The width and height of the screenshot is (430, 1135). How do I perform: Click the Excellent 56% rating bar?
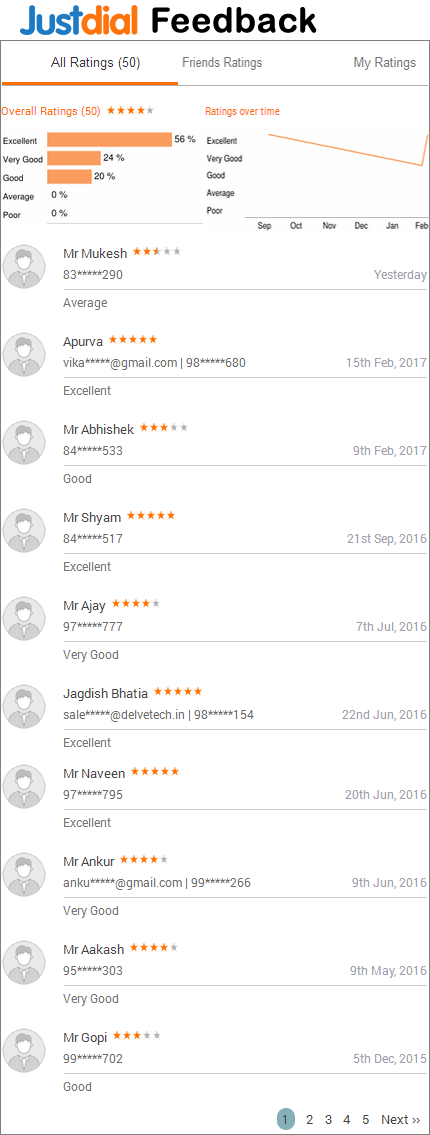tap(109, 140)
